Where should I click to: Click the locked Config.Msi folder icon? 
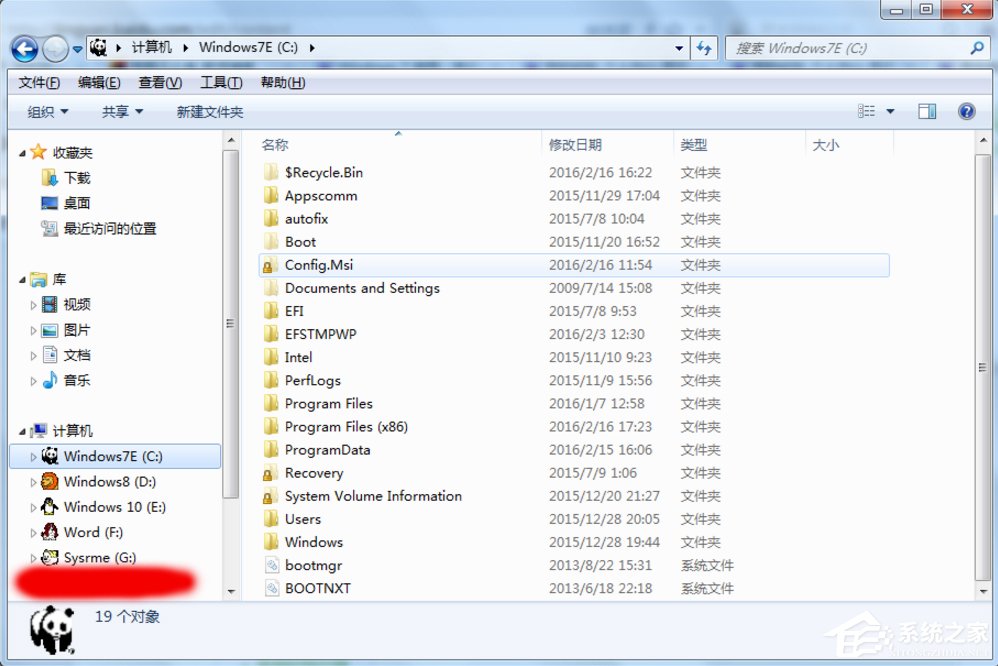pos(271,265)
